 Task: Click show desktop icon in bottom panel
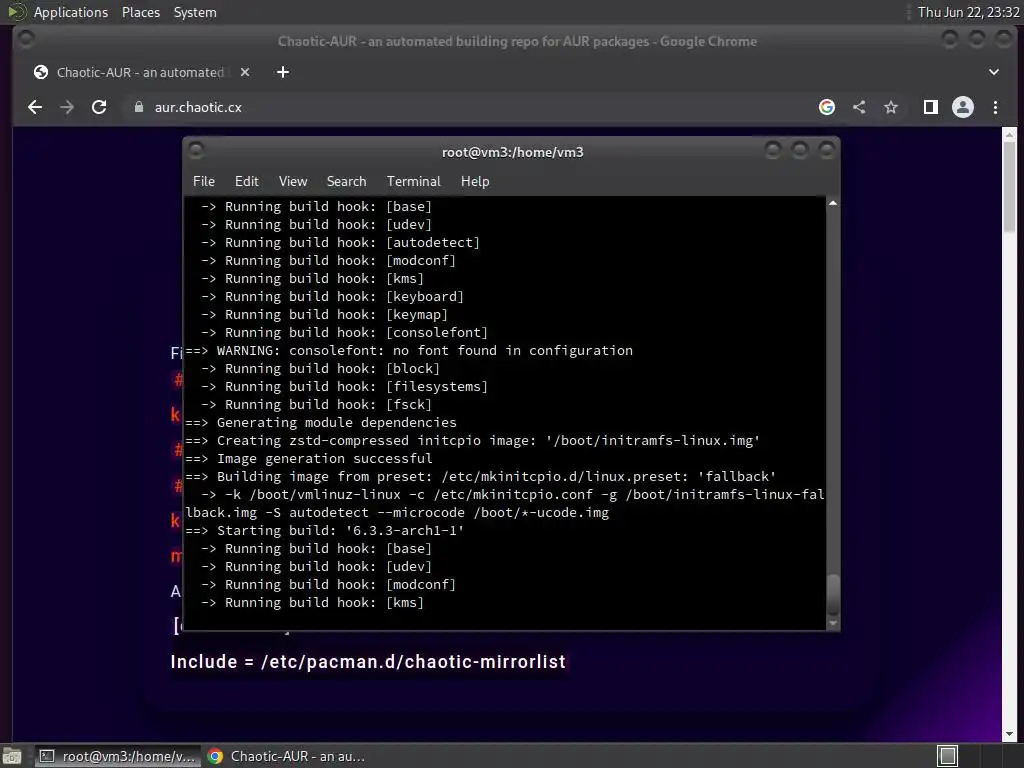[12, 756]
